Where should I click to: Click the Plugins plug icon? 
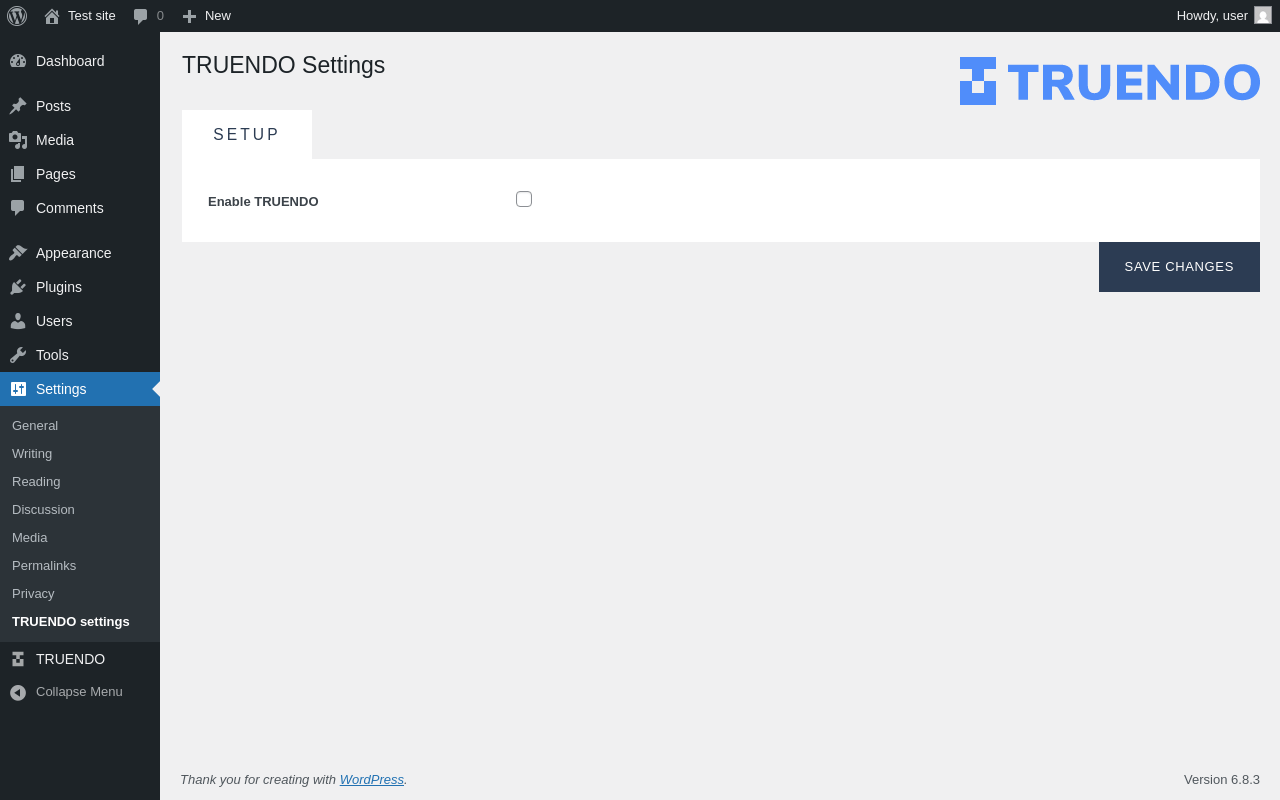point(18,287)
